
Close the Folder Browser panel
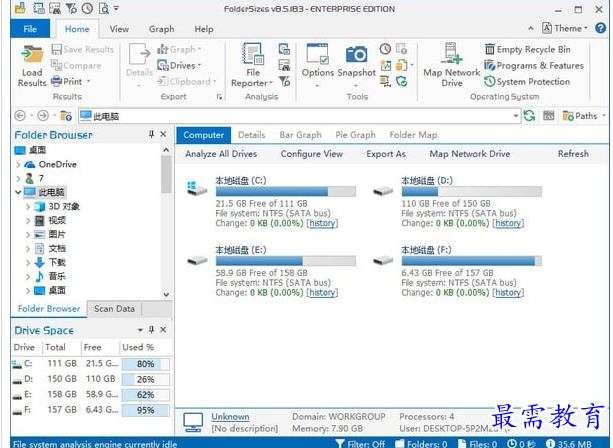click(163, 134)
